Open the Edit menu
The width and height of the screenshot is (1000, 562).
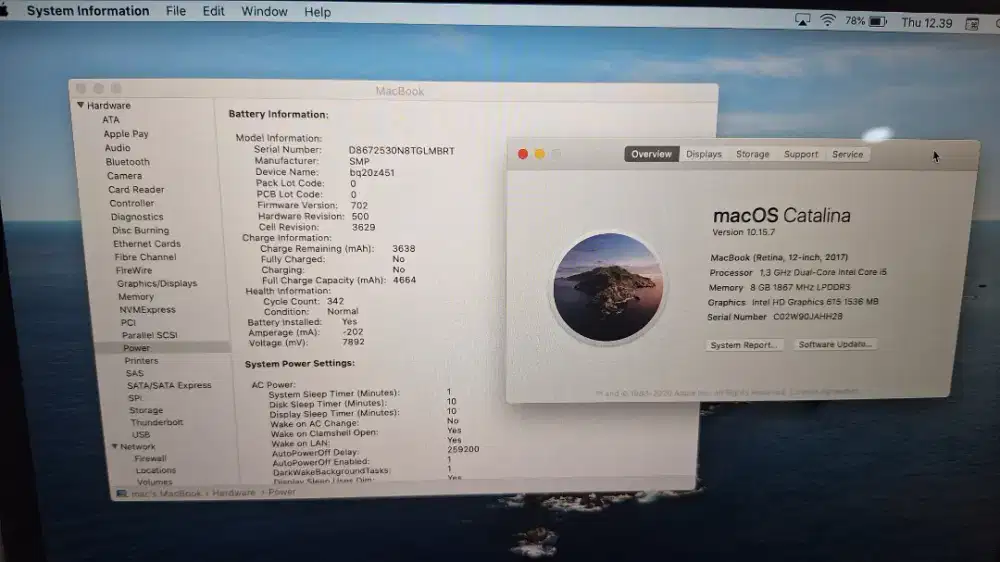[x=213, y=11]
